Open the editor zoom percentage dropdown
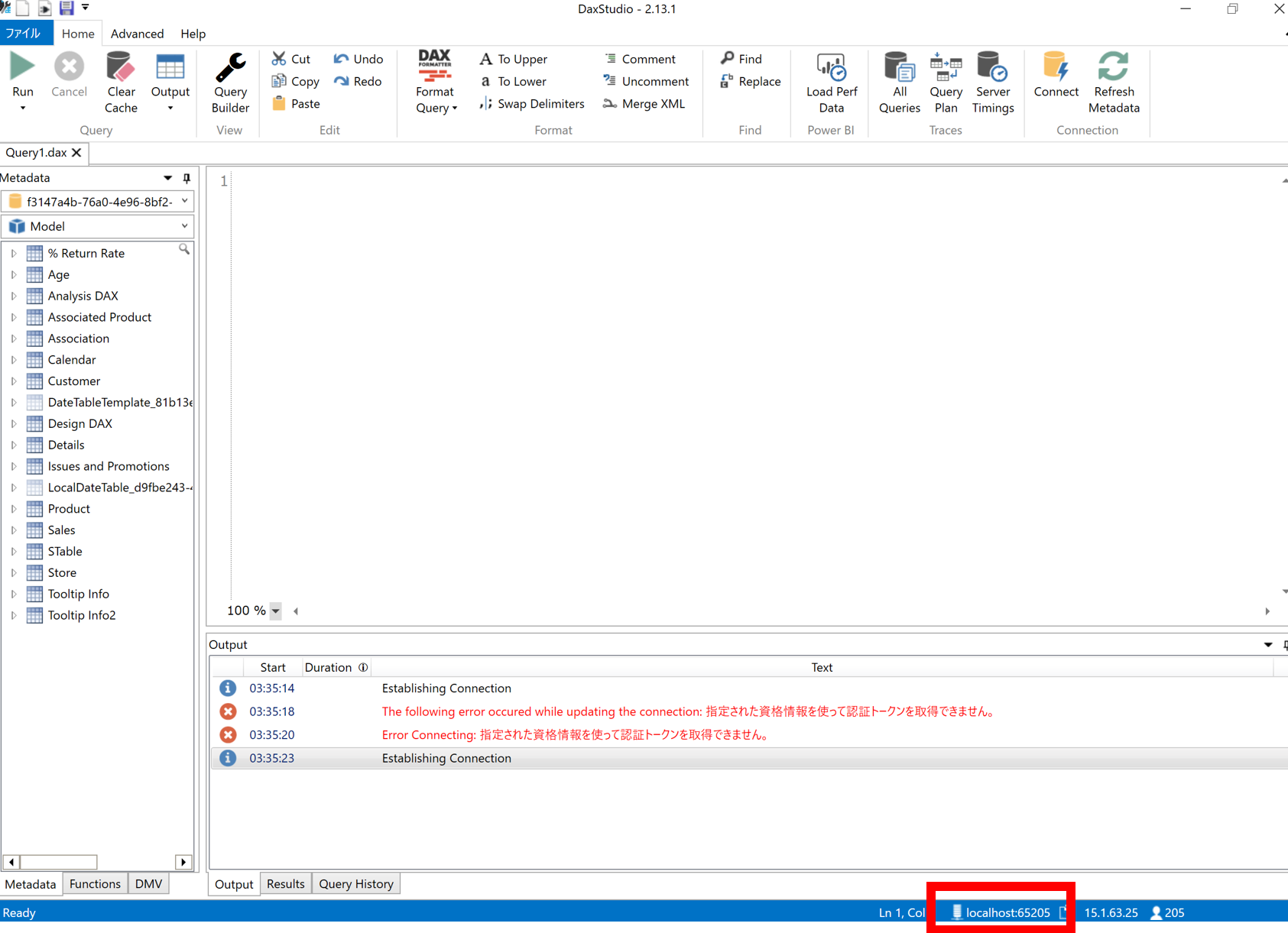1288x933 pixels. click(276, 611)
